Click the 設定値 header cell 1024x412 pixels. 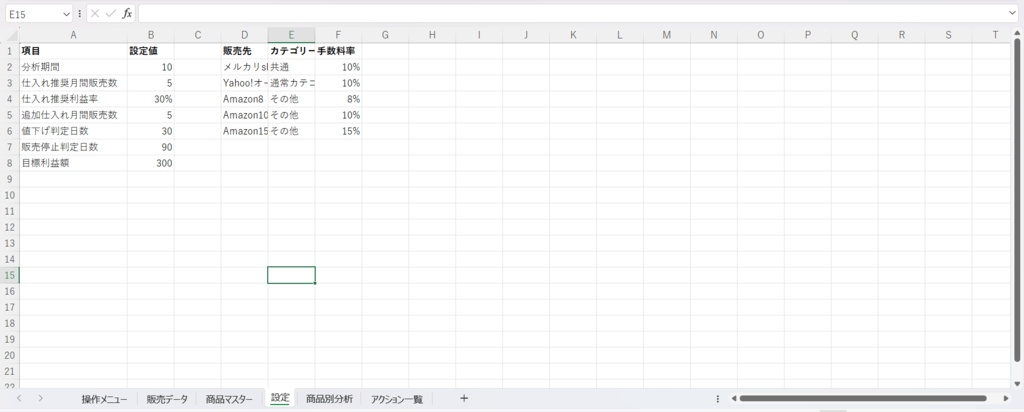(x=150, y=51)
